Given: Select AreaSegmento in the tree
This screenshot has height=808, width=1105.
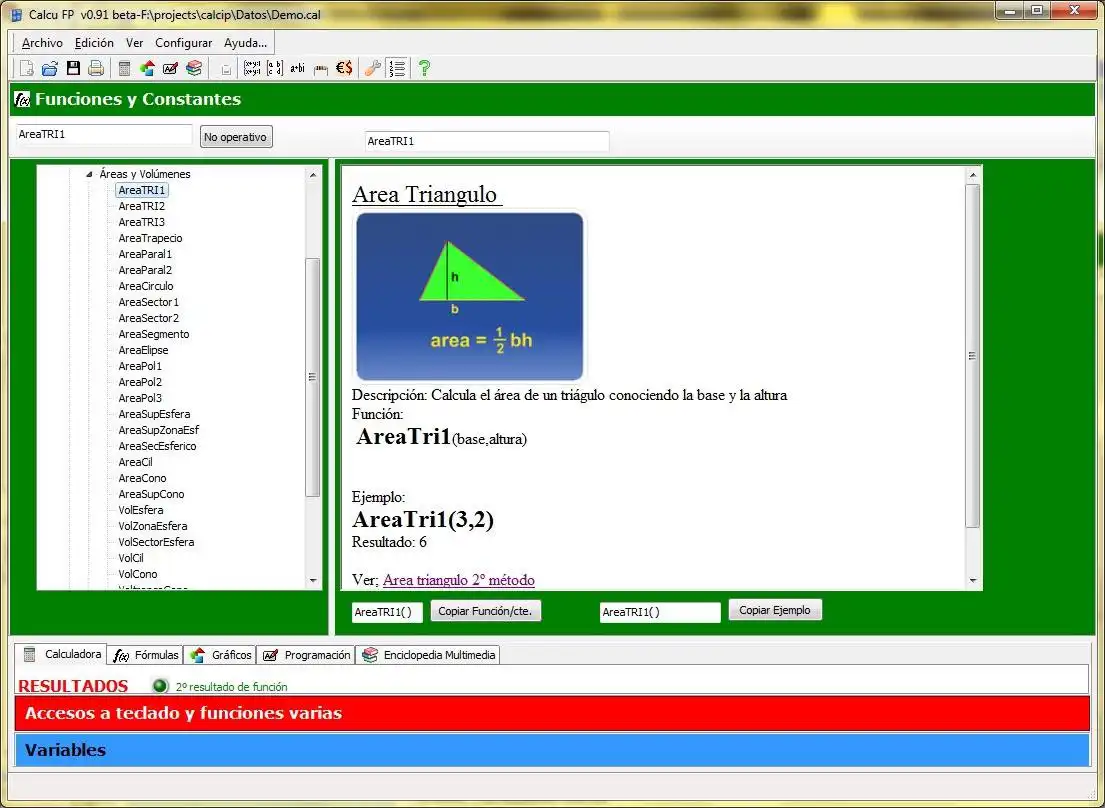Looking at the screenshot, I should click(154, 334).
